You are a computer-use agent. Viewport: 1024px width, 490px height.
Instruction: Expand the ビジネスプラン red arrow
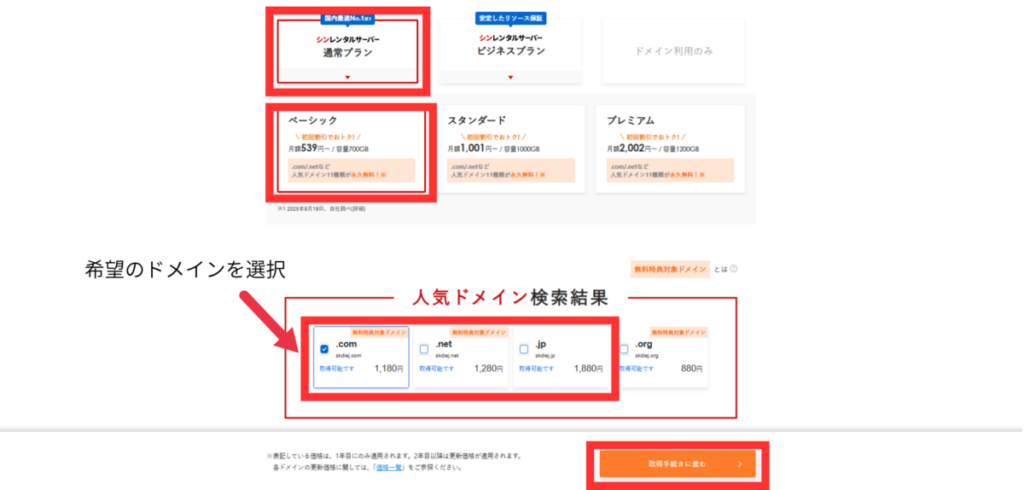(510, 76)
